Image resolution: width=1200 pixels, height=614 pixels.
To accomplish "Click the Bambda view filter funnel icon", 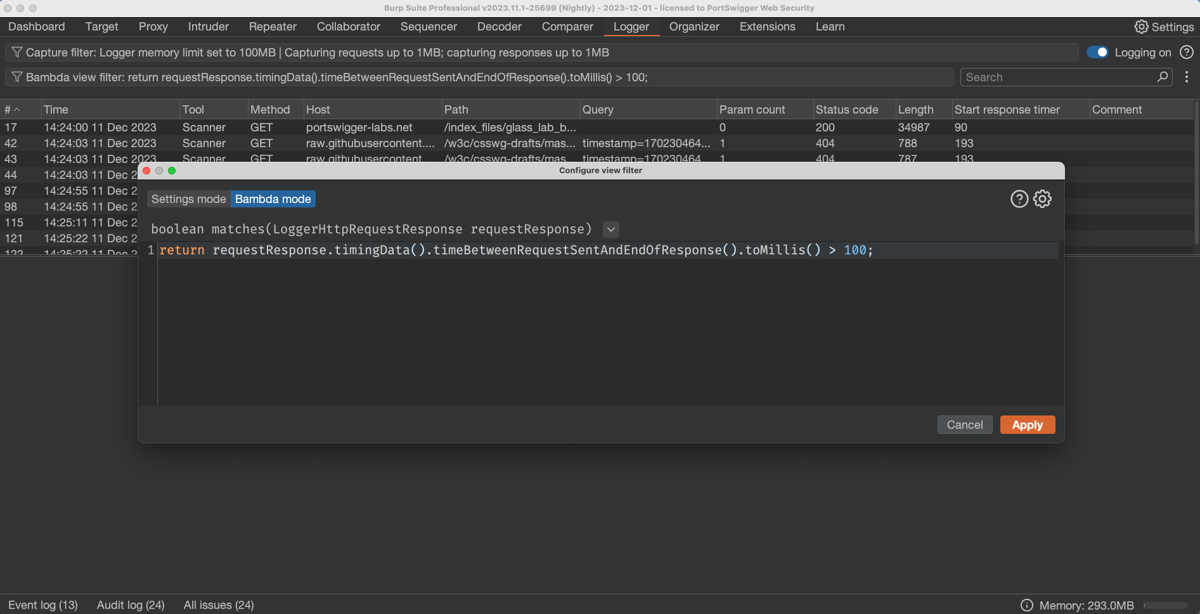I will [16, 77].
